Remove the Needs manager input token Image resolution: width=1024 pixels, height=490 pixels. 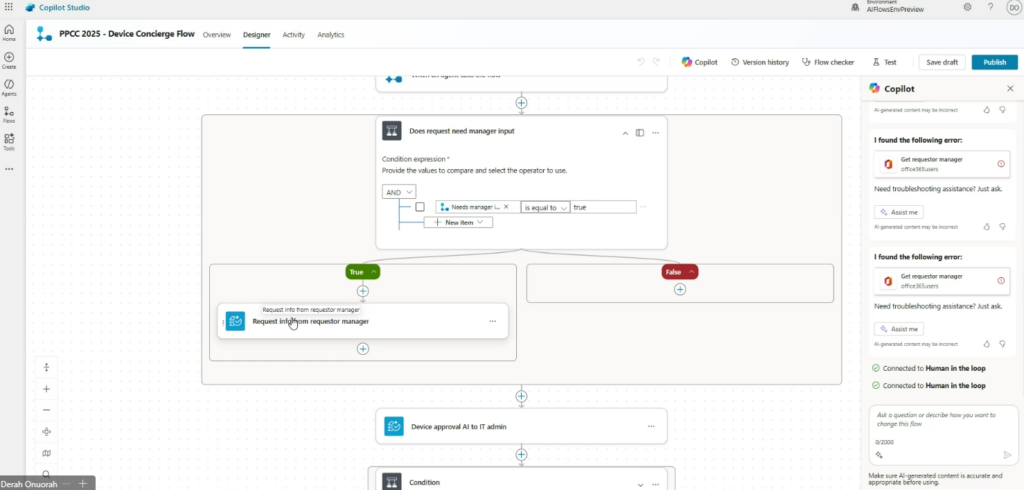coord(506,206)
